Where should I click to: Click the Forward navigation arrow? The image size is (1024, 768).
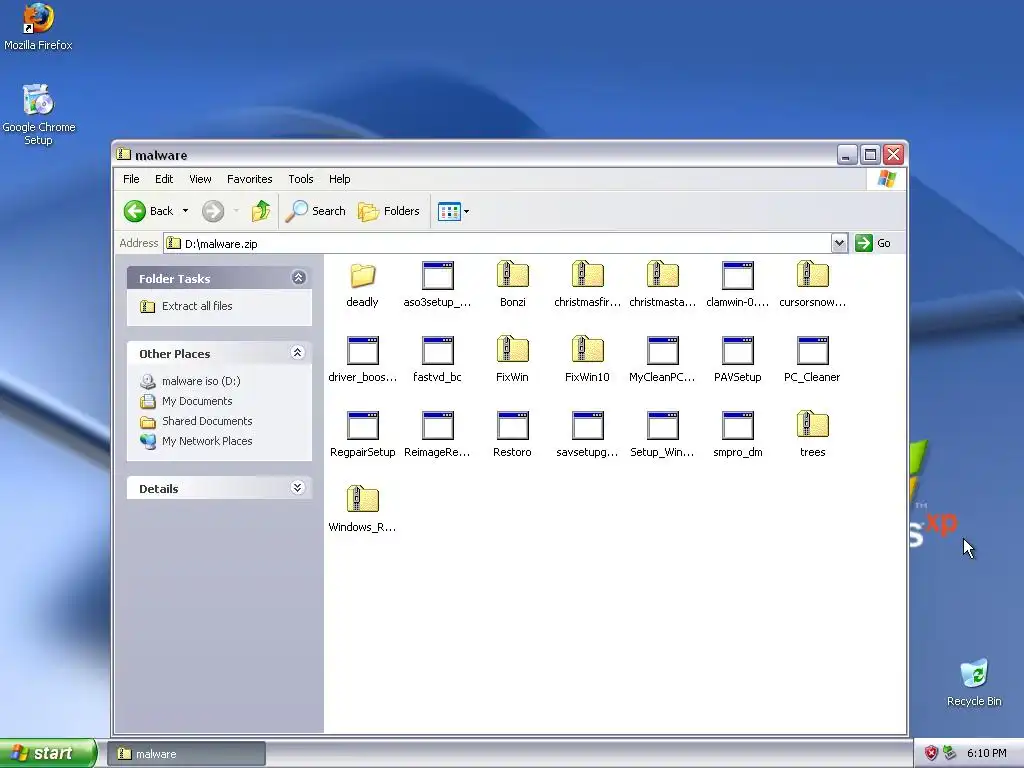click(x=213, y=211)
